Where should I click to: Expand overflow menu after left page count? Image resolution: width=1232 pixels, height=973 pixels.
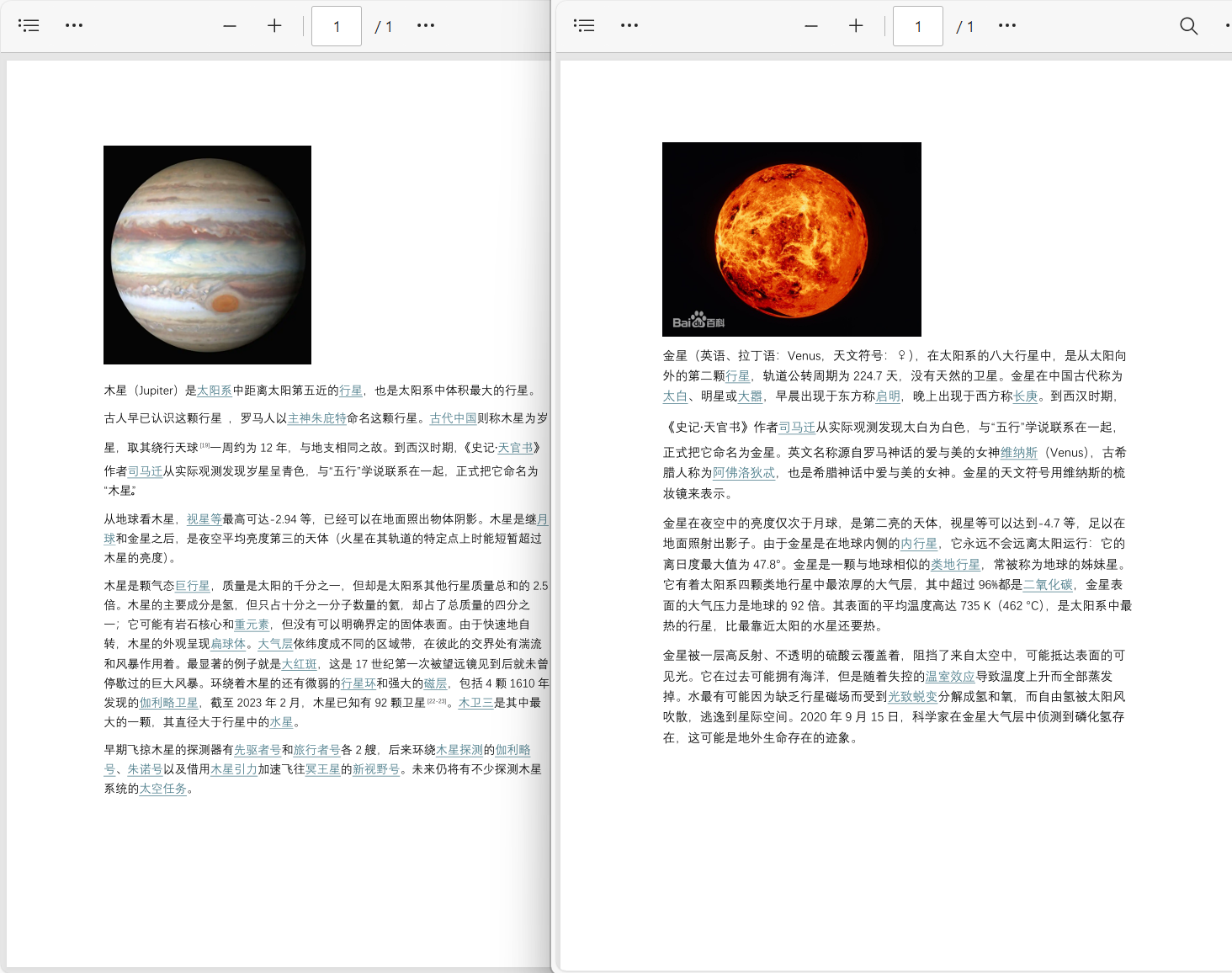(x=426, y=25)
